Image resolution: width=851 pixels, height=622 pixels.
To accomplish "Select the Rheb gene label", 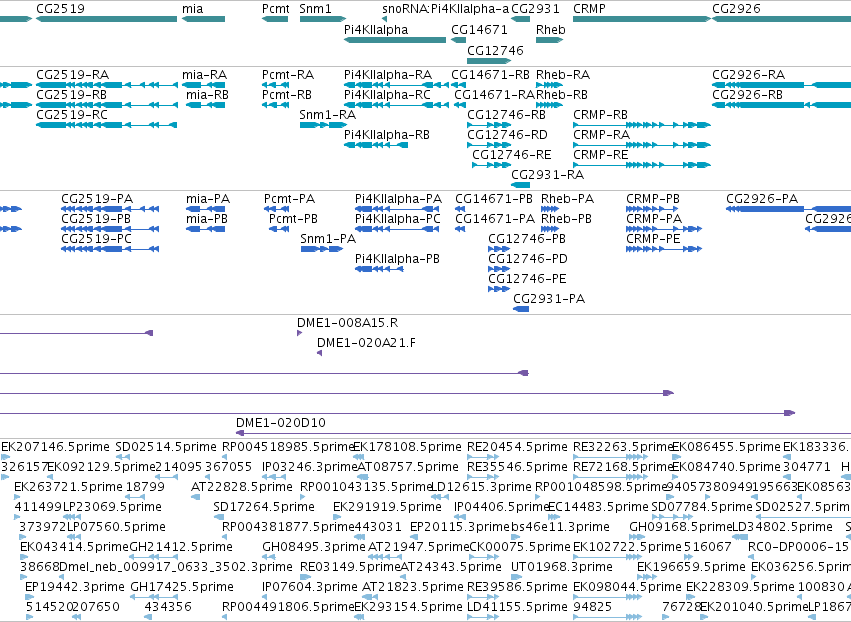I will pos(551,30).
